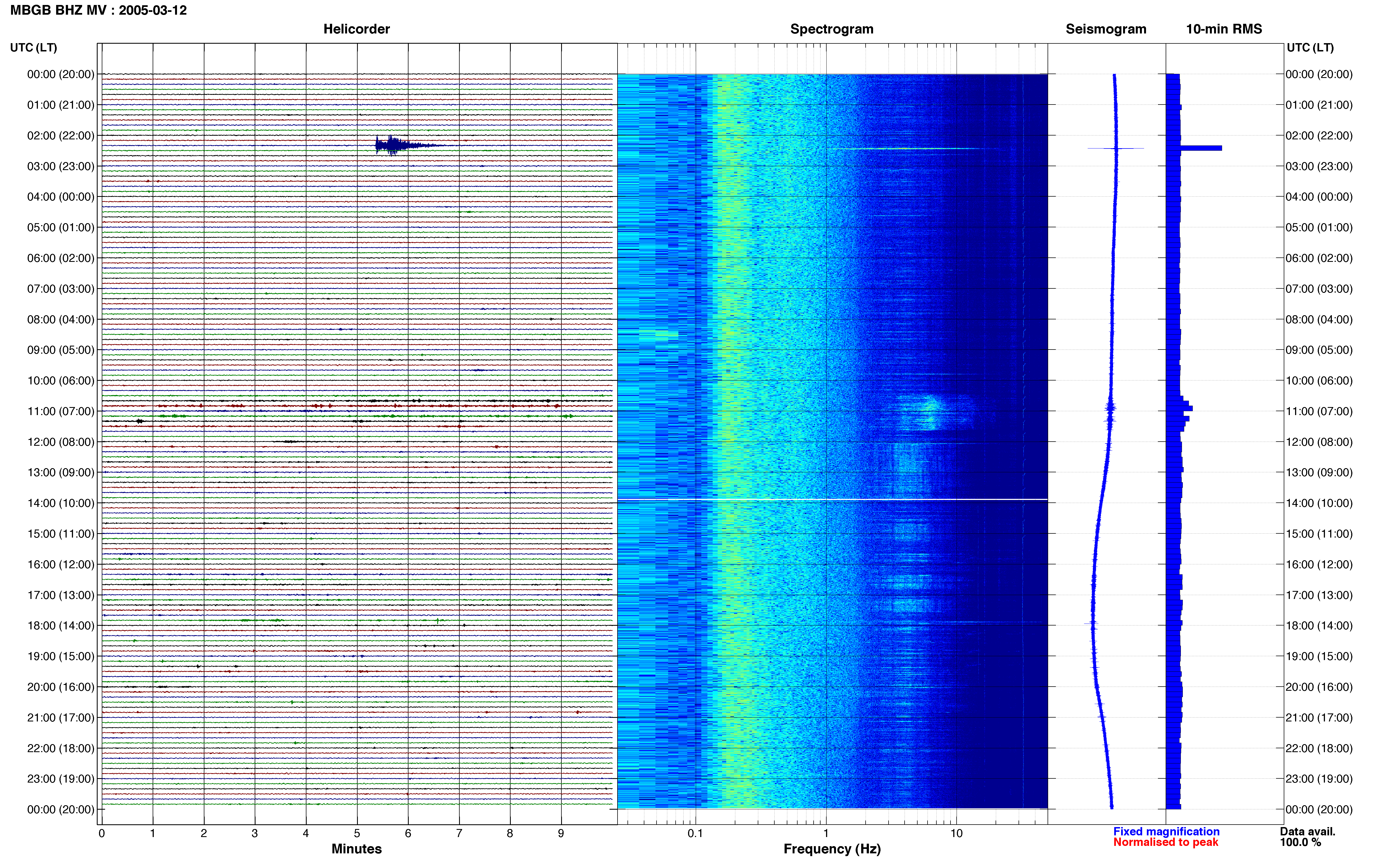Select the 10-min RMS panel heading
This screenshot has width=1388, height=868.
click(1224, 29)
